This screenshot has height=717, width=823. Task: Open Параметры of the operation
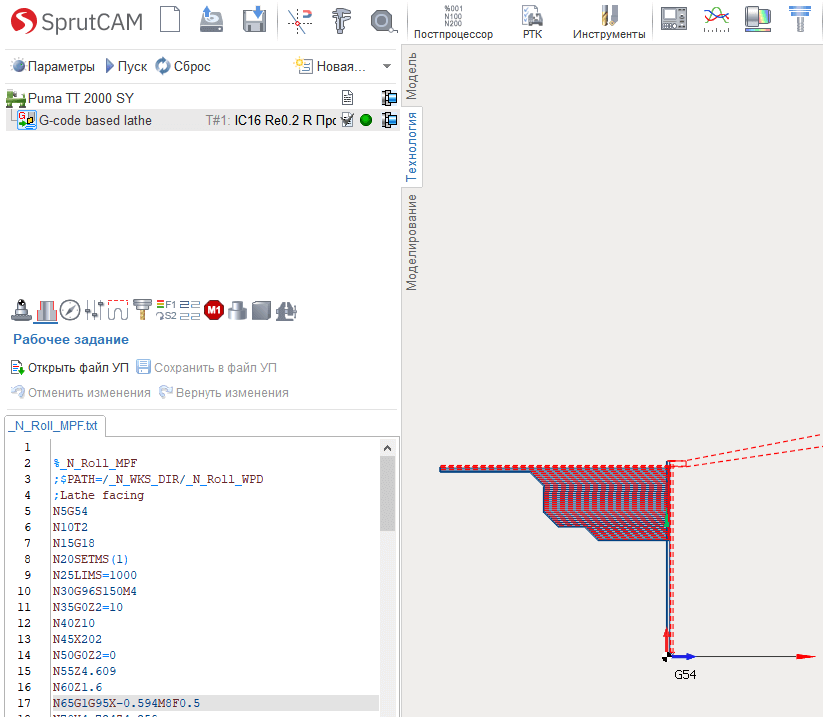coord(53,66)
